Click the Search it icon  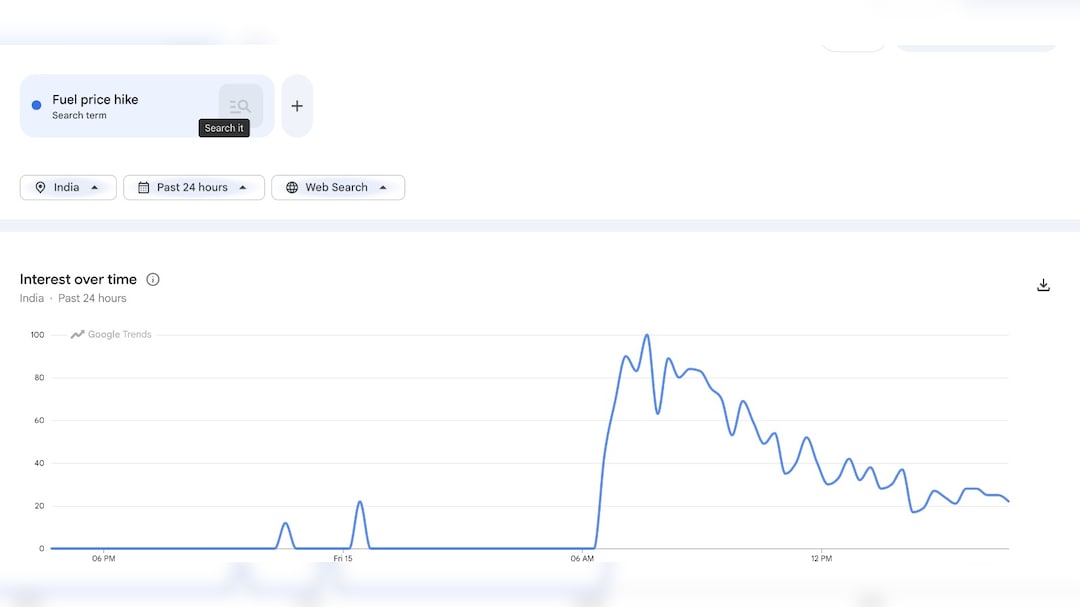point(240,105)
